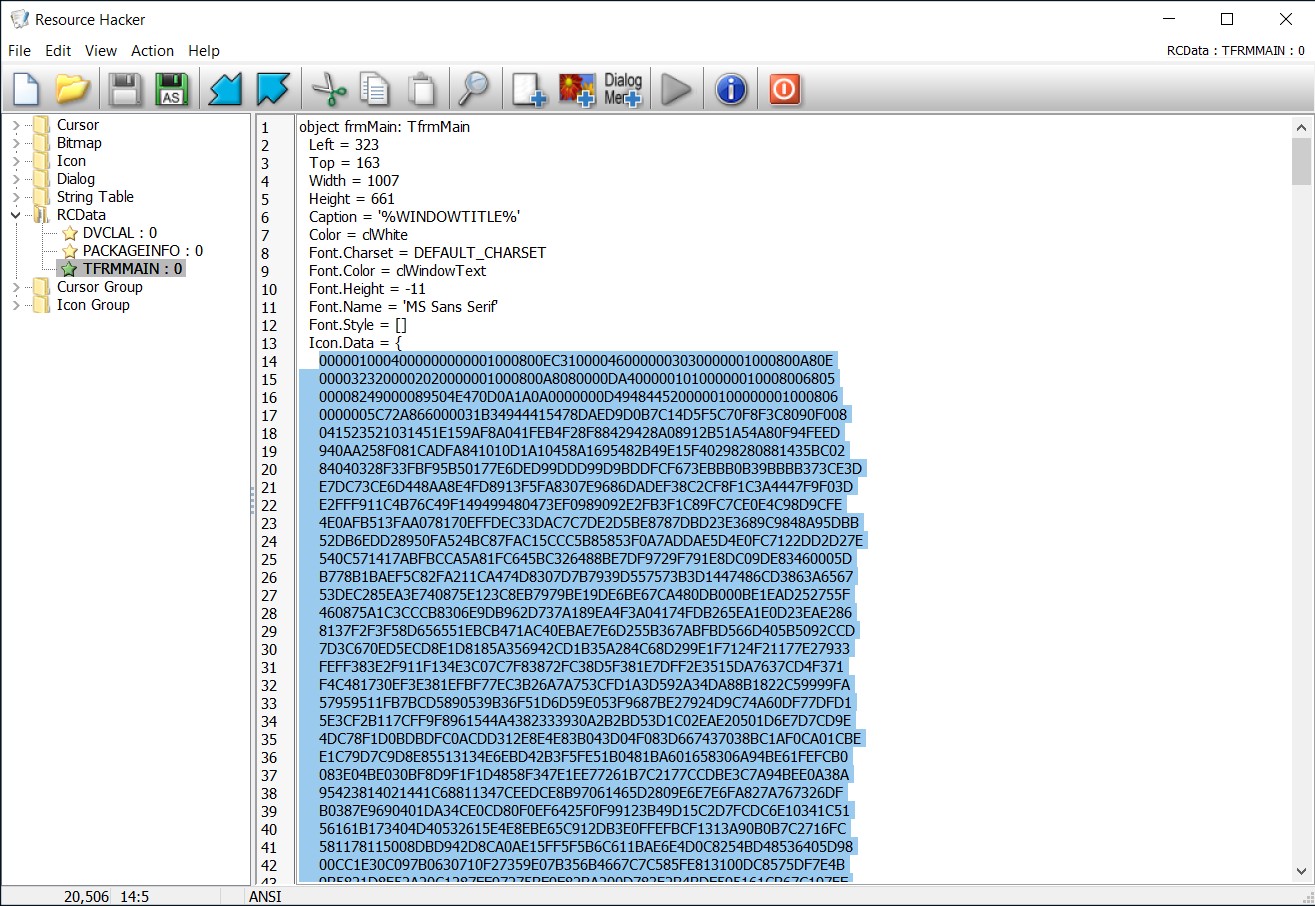This screenshot has width=1315, height=906.
Task: Click the green Save As floppy icon
Action: [171, 89]
